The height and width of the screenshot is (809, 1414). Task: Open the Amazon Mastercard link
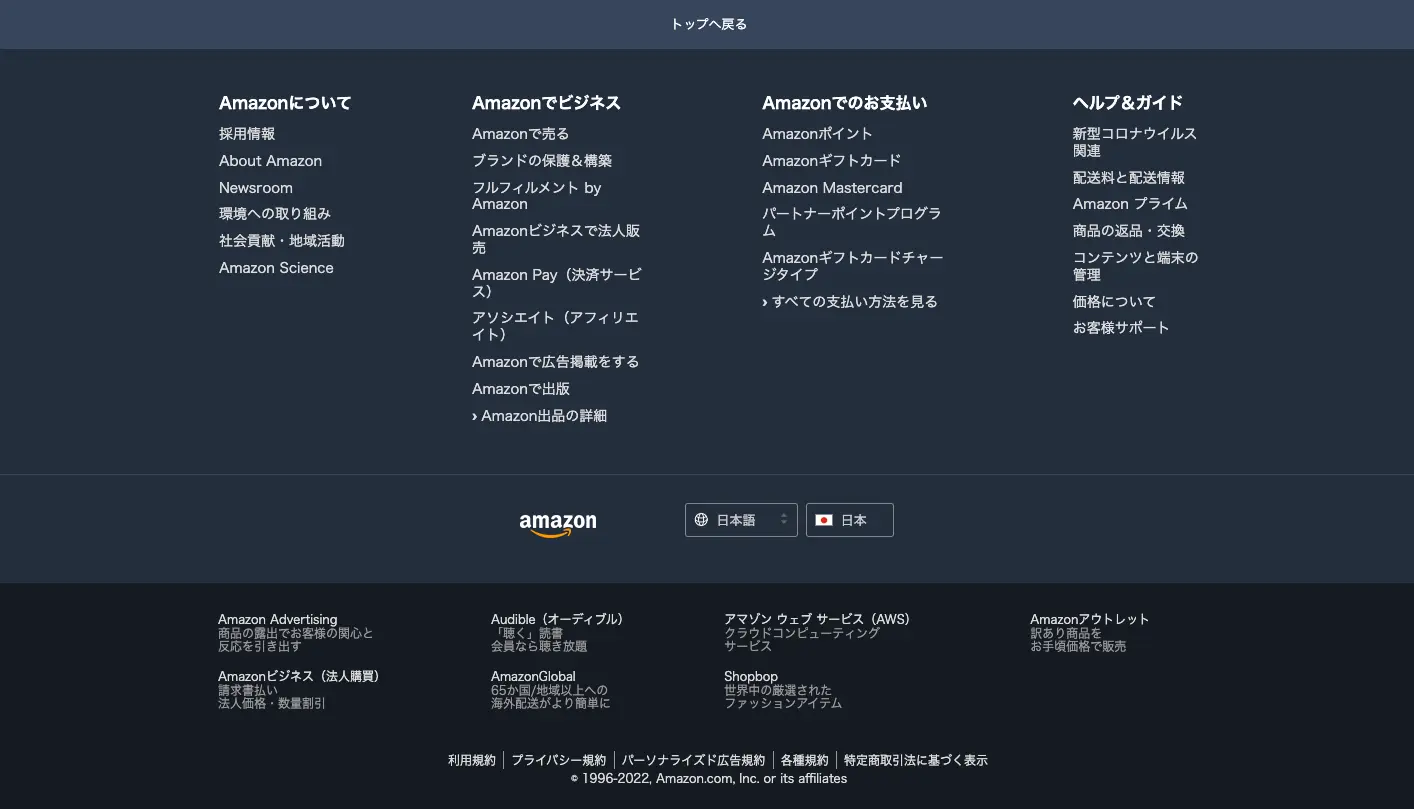[x=832, y=188]
